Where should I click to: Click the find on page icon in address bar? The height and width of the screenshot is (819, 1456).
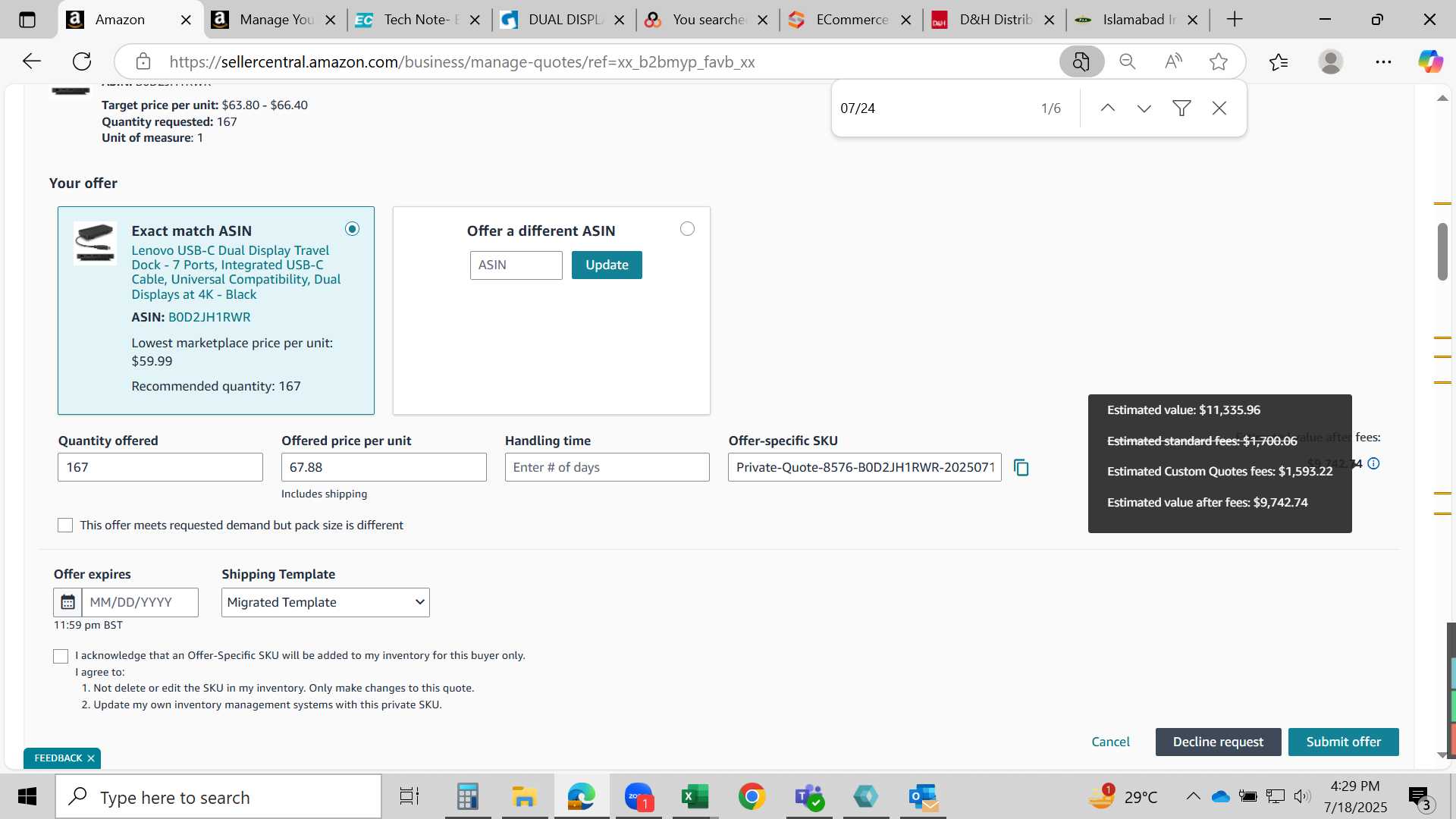(1081, 61)
